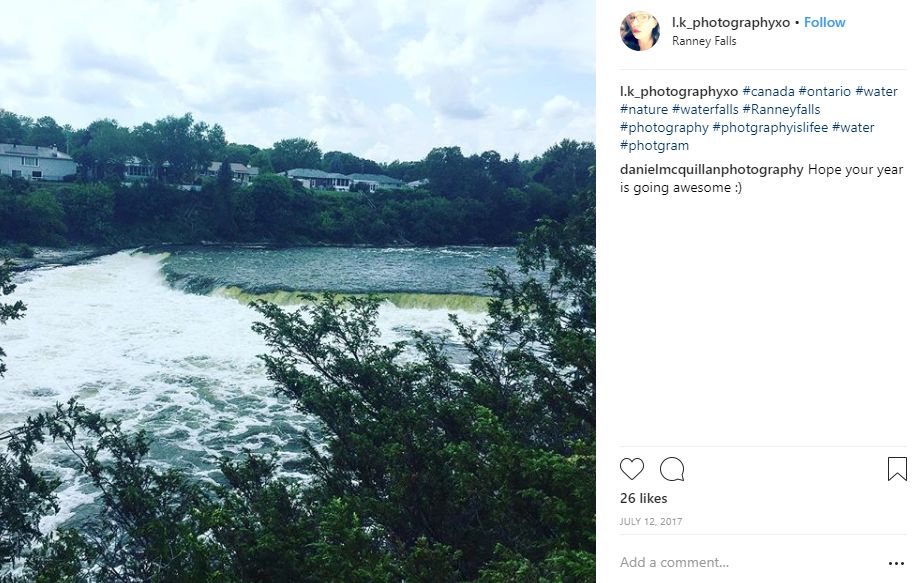Viewport: 920px width, 583px height.
Task: Focus the Add a comment field
Action: click(751, 562)
